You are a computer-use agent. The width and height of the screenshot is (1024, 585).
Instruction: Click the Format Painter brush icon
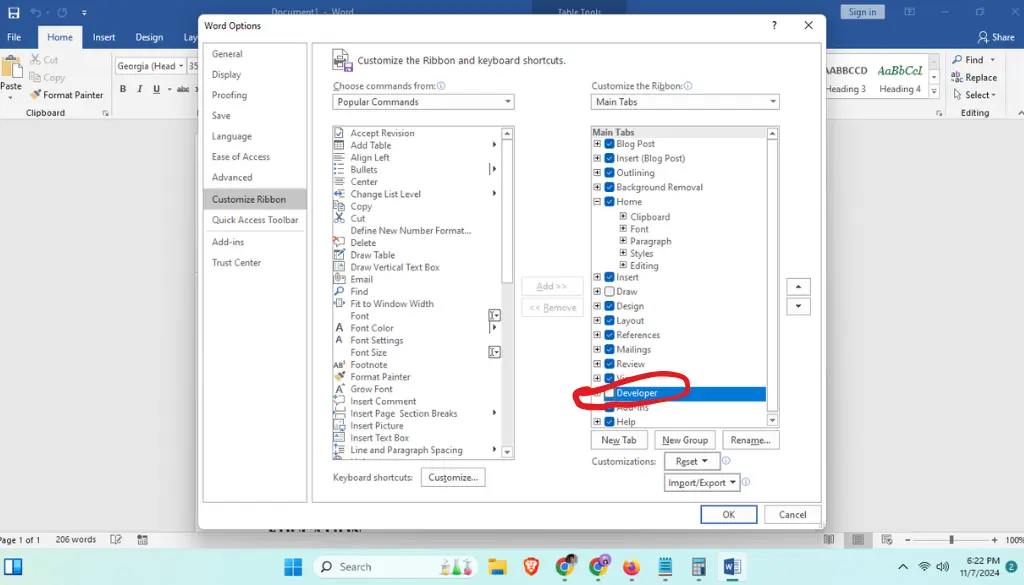point(35,95)
